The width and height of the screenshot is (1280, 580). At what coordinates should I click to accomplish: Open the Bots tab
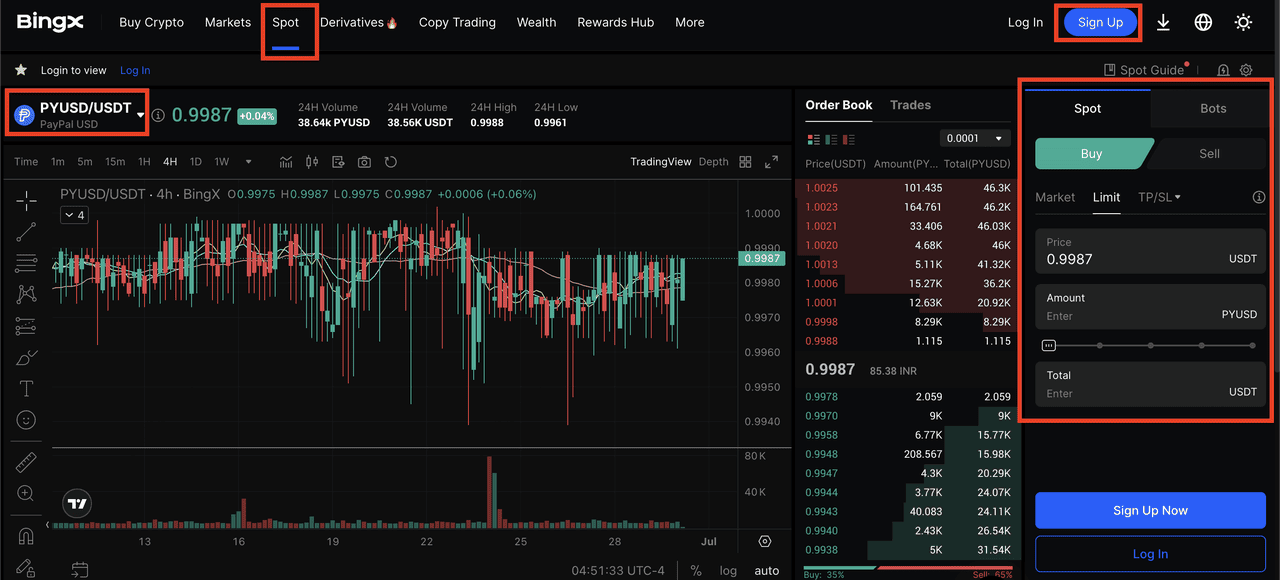click(1212, 108)
